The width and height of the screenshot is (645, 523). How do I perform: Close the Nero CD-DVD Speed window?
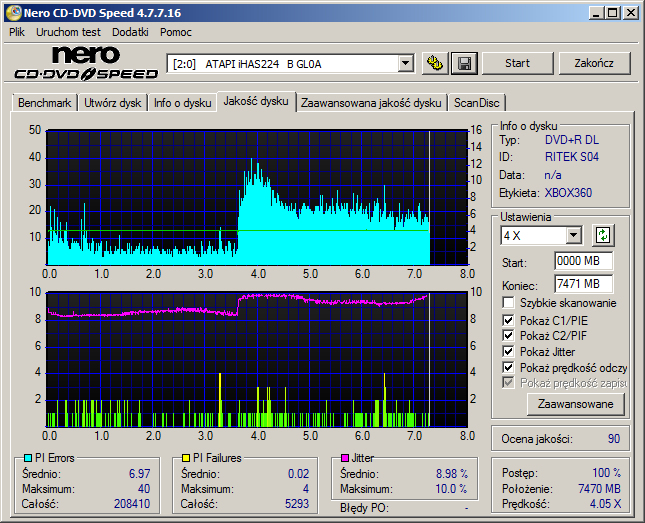click(631, 13)
